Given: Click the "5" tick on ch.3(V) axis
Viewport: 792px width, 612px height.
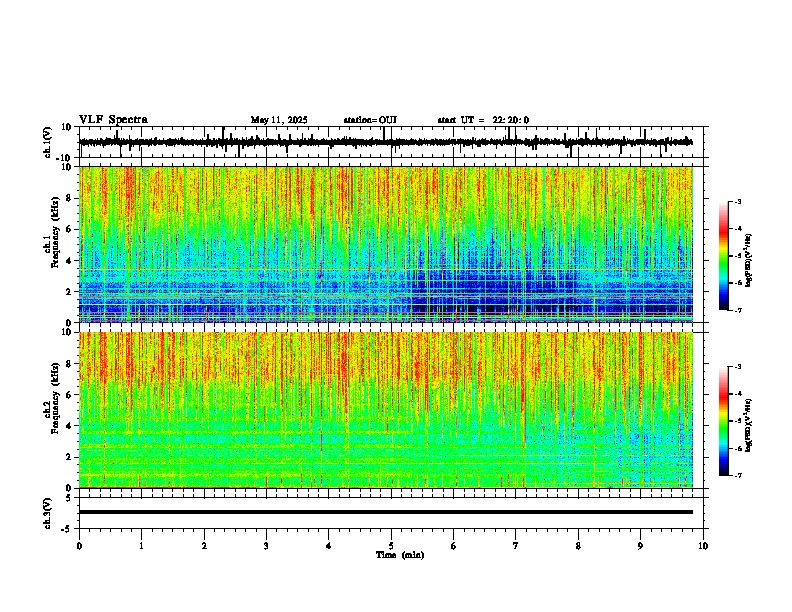Looking at the screenshot, I should click(x=69, y=498).
